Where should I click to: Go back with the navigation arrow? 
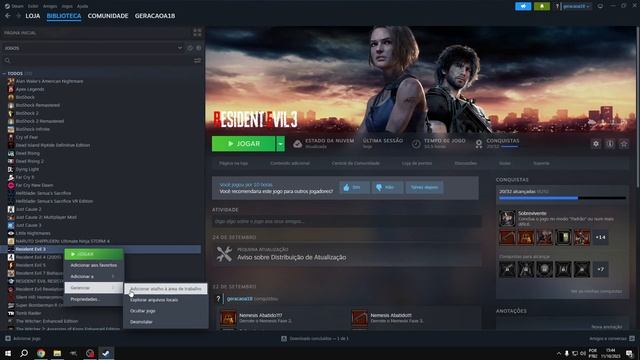pos(8,16)
